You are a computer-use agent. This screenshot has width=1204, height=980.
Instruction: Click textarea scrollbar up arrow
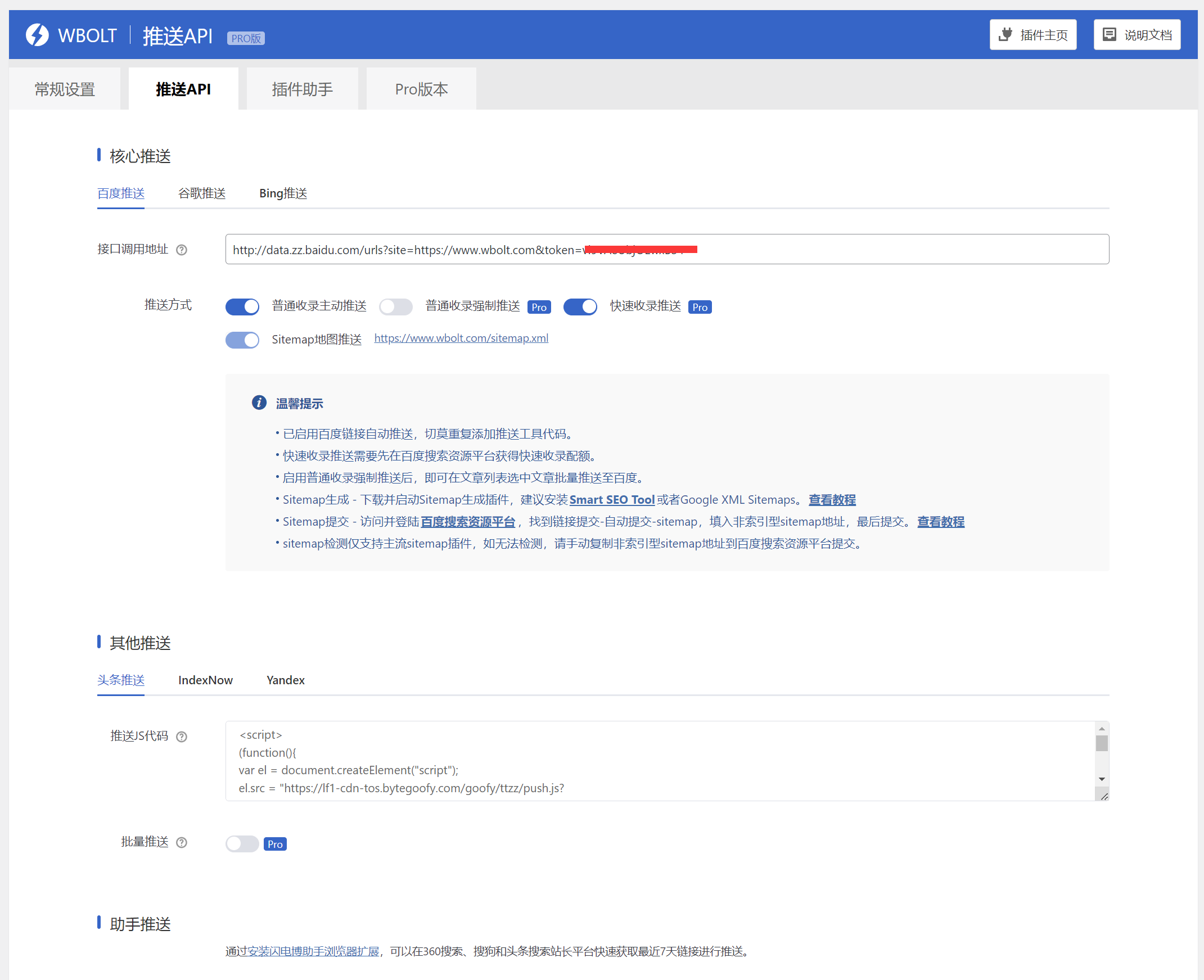point(1102,729)
